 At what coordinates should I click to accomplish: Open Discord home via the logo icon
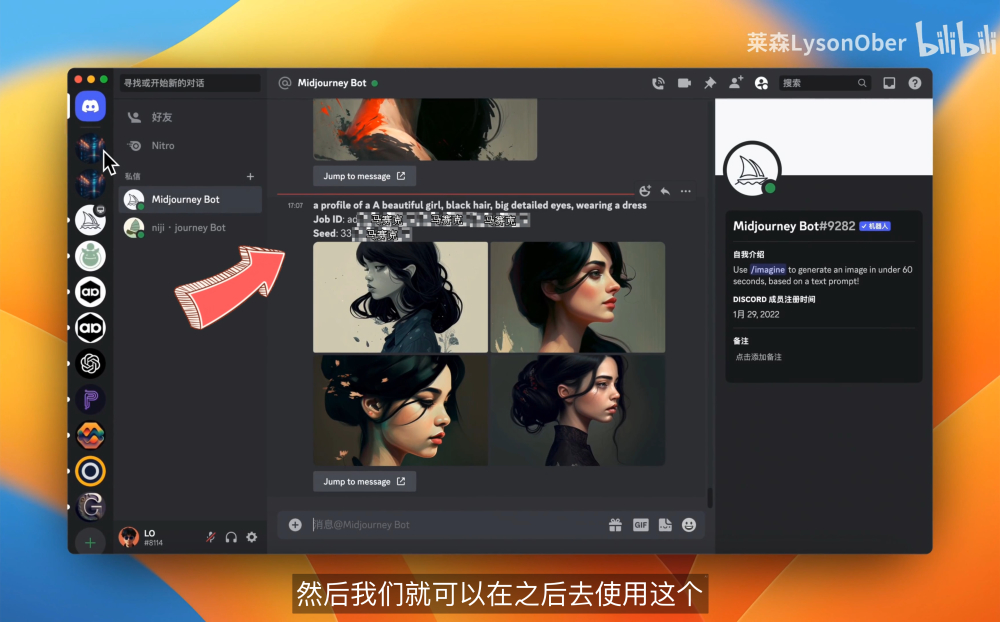pyautogui.click(x=91, y=106)
